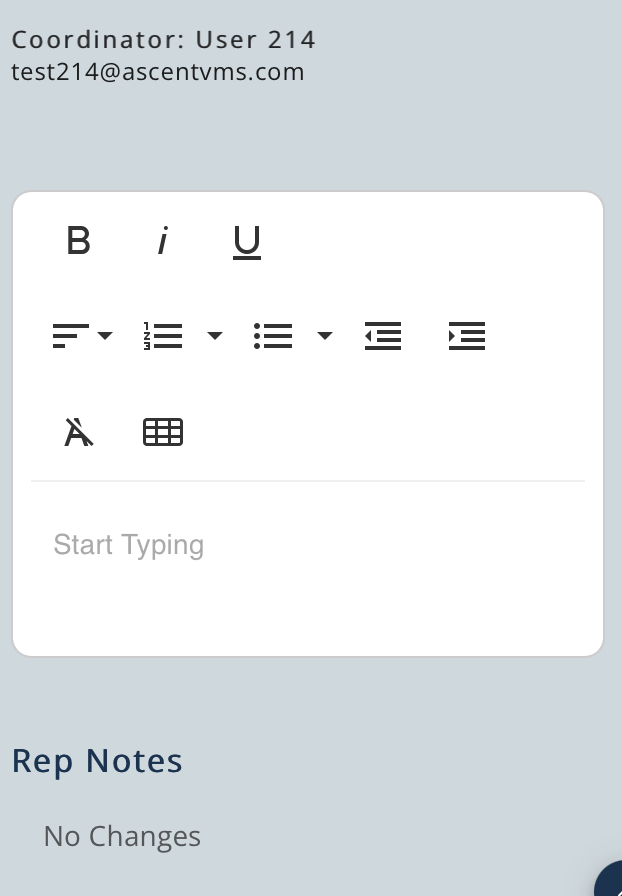The height and width of the screenshot is (896, 622).
Task: Select the Rep Notes heading
Action: point(97,761)
